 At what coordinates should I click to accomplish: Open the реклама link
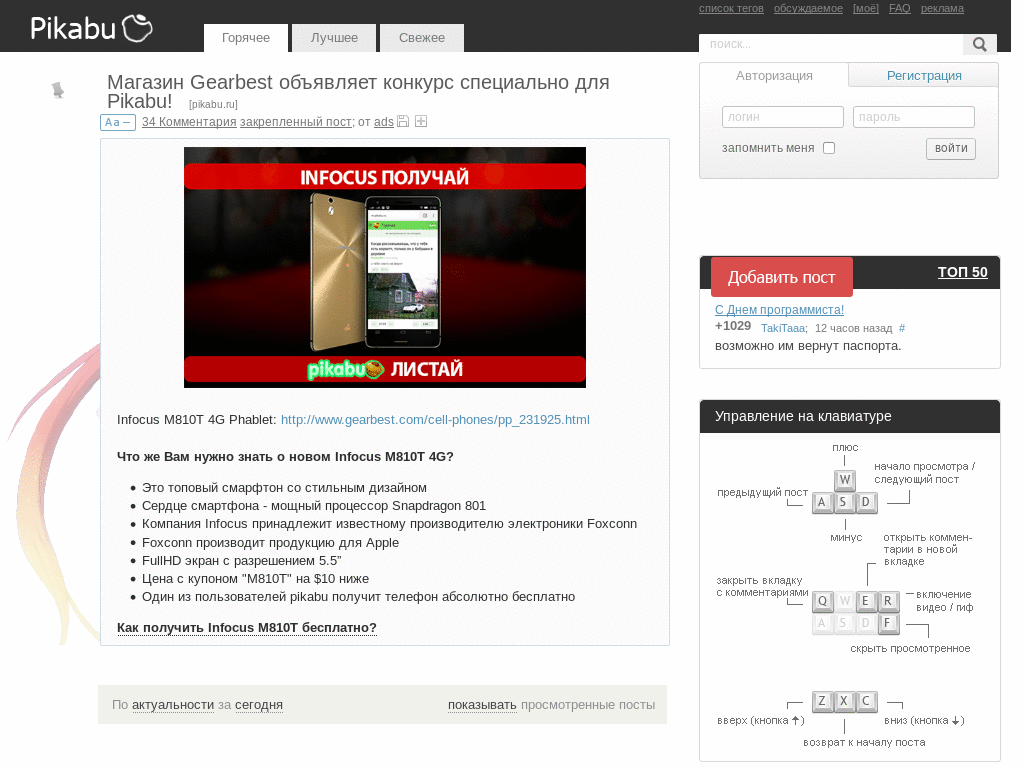click(942, 8)
